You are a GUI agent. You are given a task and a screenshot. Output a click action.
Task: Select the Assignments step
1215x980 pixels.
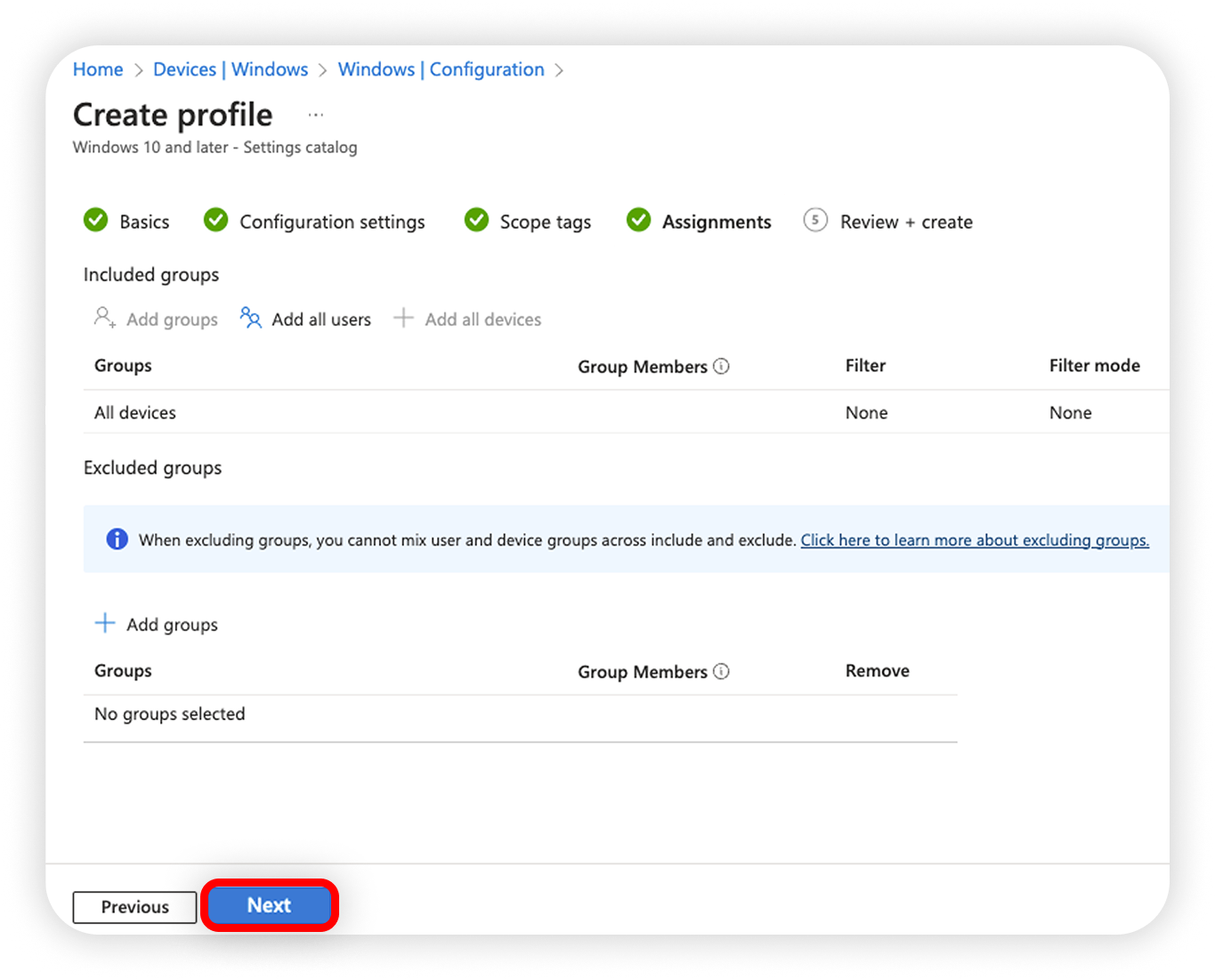click(x=699, y=221)
